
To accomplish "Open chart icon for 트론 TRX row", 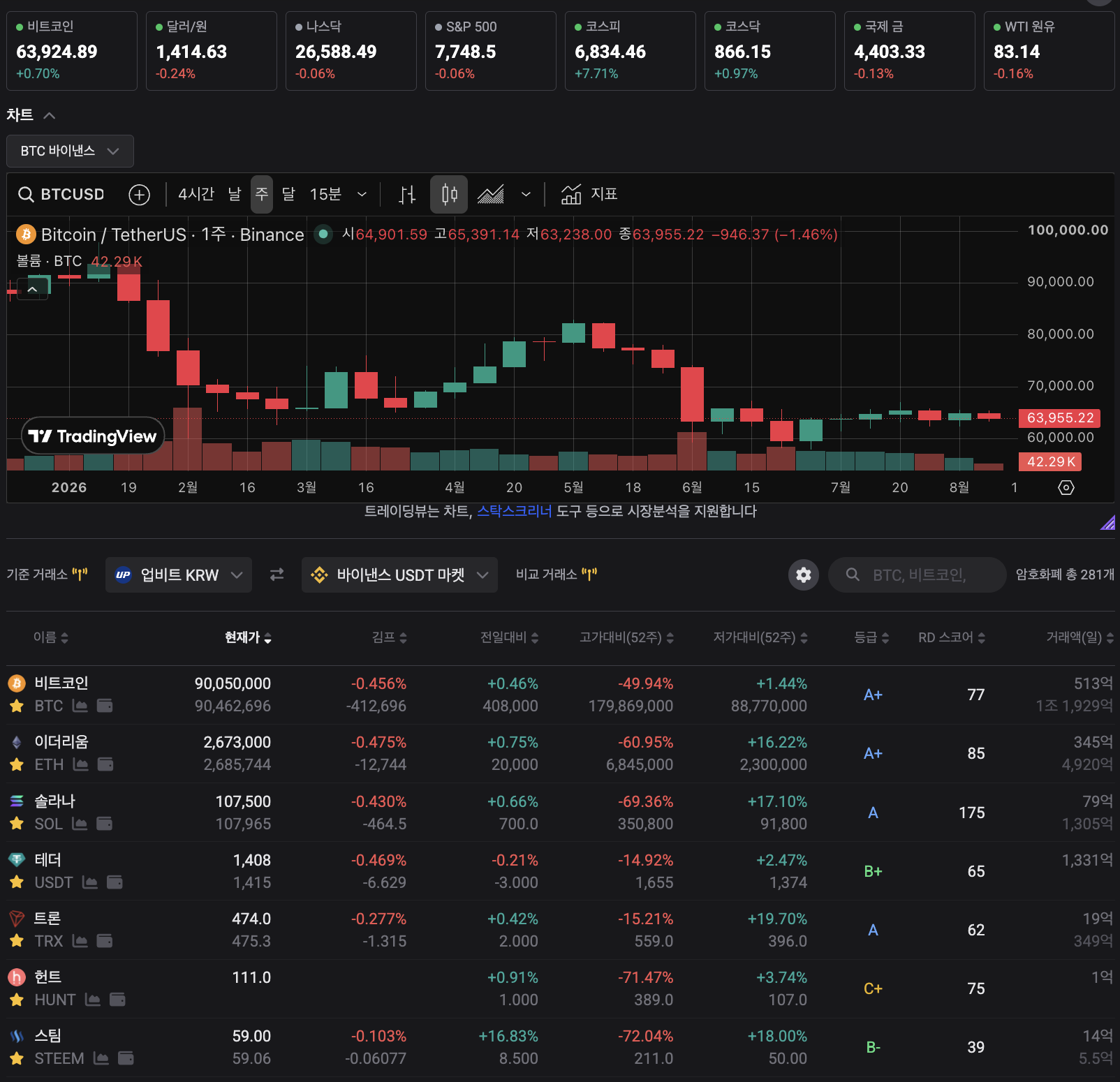I will (x=80, y=941).
